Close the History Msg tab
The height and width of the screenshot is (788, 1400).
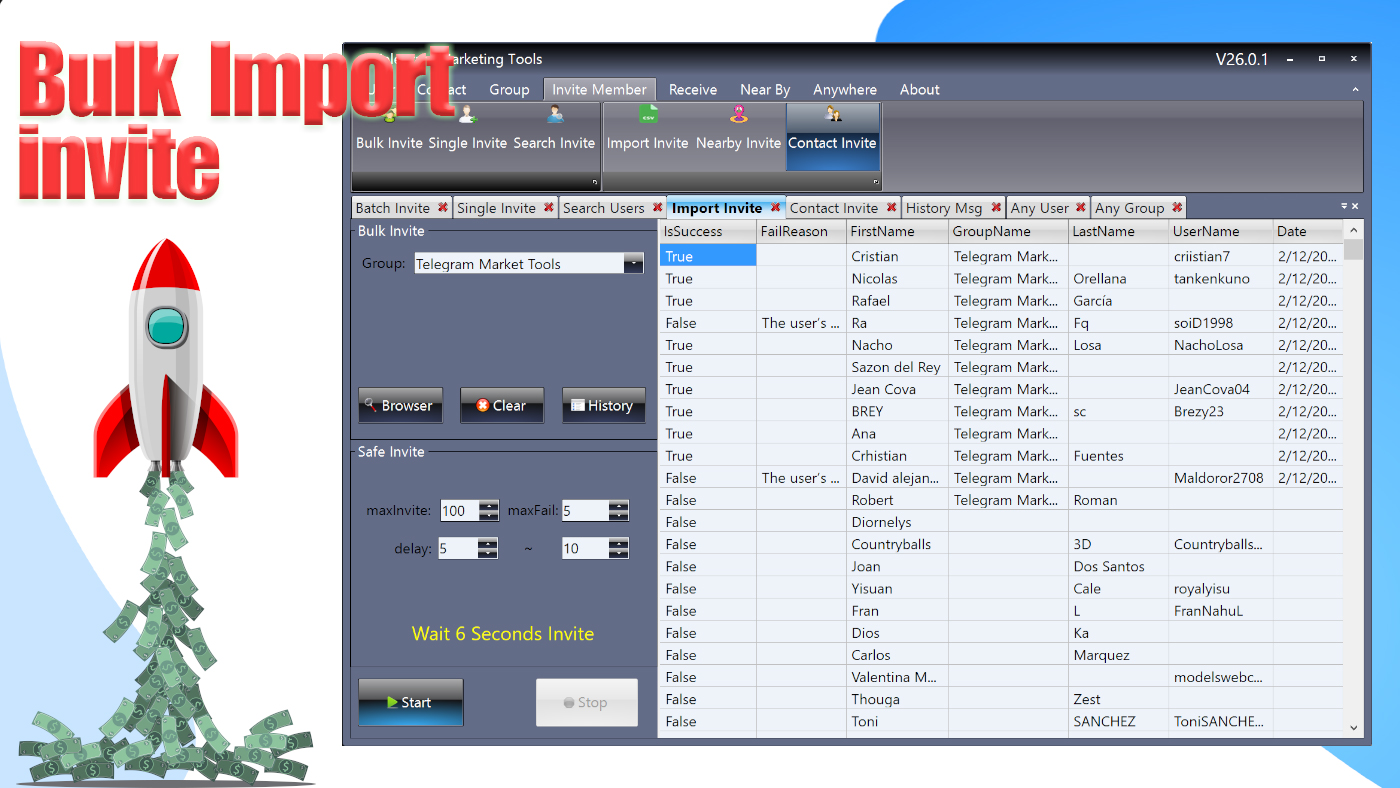pyautogui.click(x=995, y=207)
